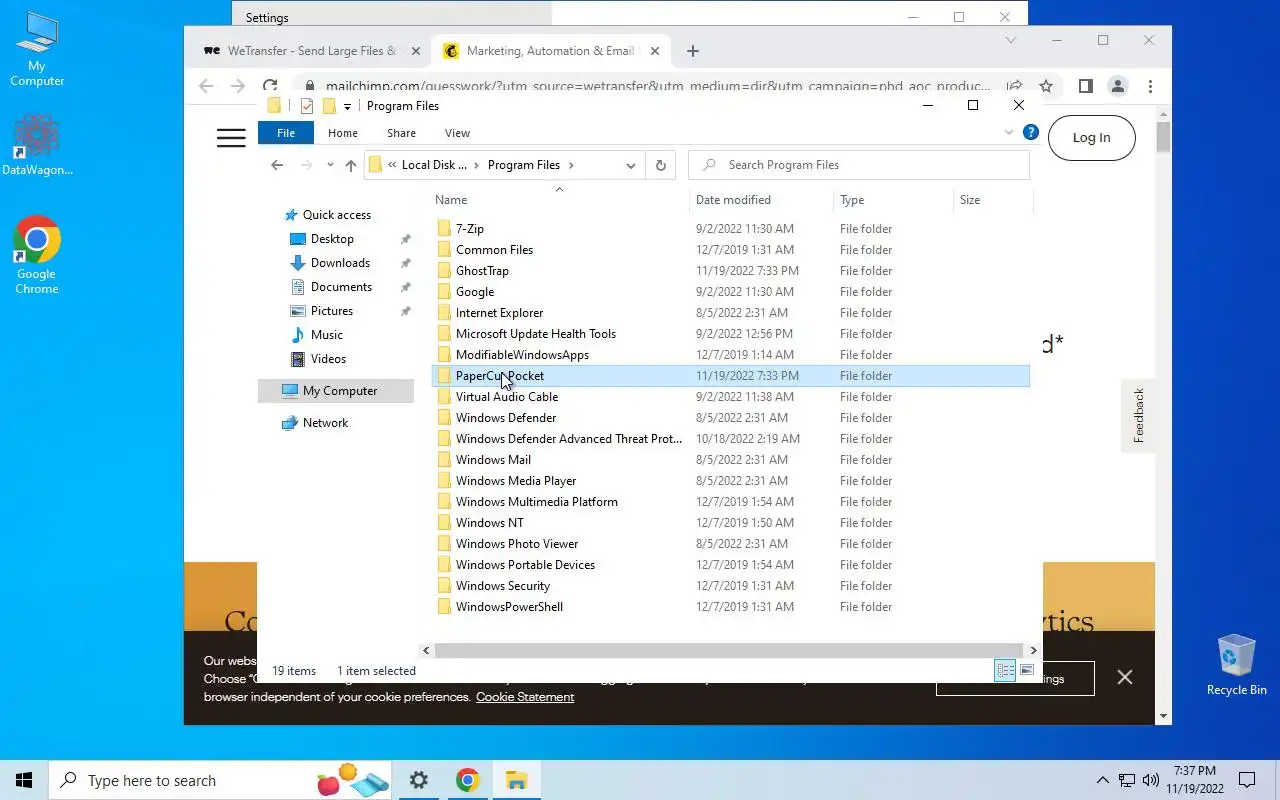Screen dimensions: 1280x800
Task: Switch to large icons view layout
Action: [x=1027, y=671]
